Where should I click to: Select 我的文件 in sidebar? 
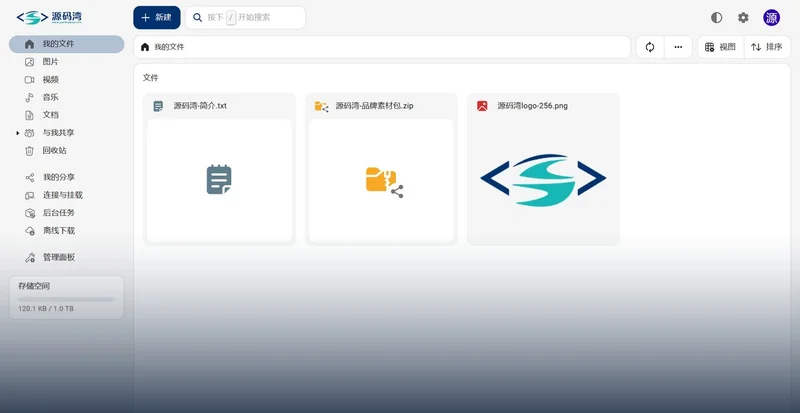(x=66, y=44)
